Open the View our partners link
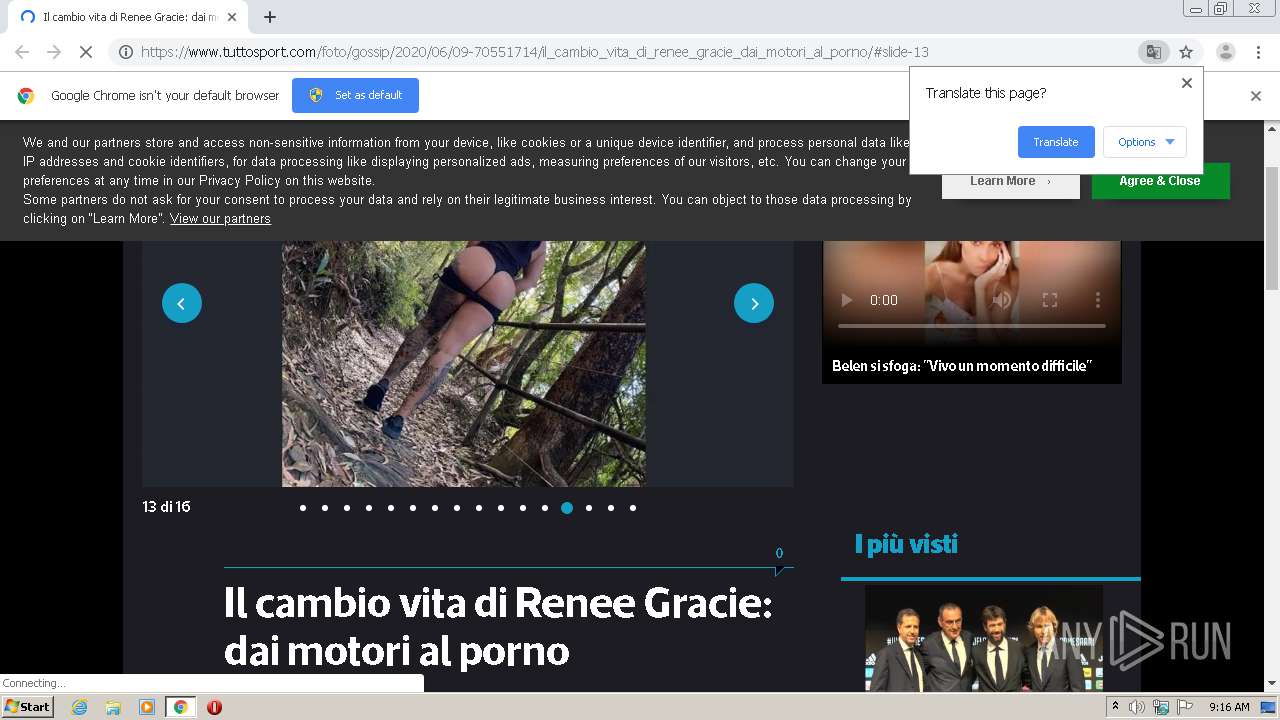The width and height of the screenshot is (1280, 720). click(220, 218)
